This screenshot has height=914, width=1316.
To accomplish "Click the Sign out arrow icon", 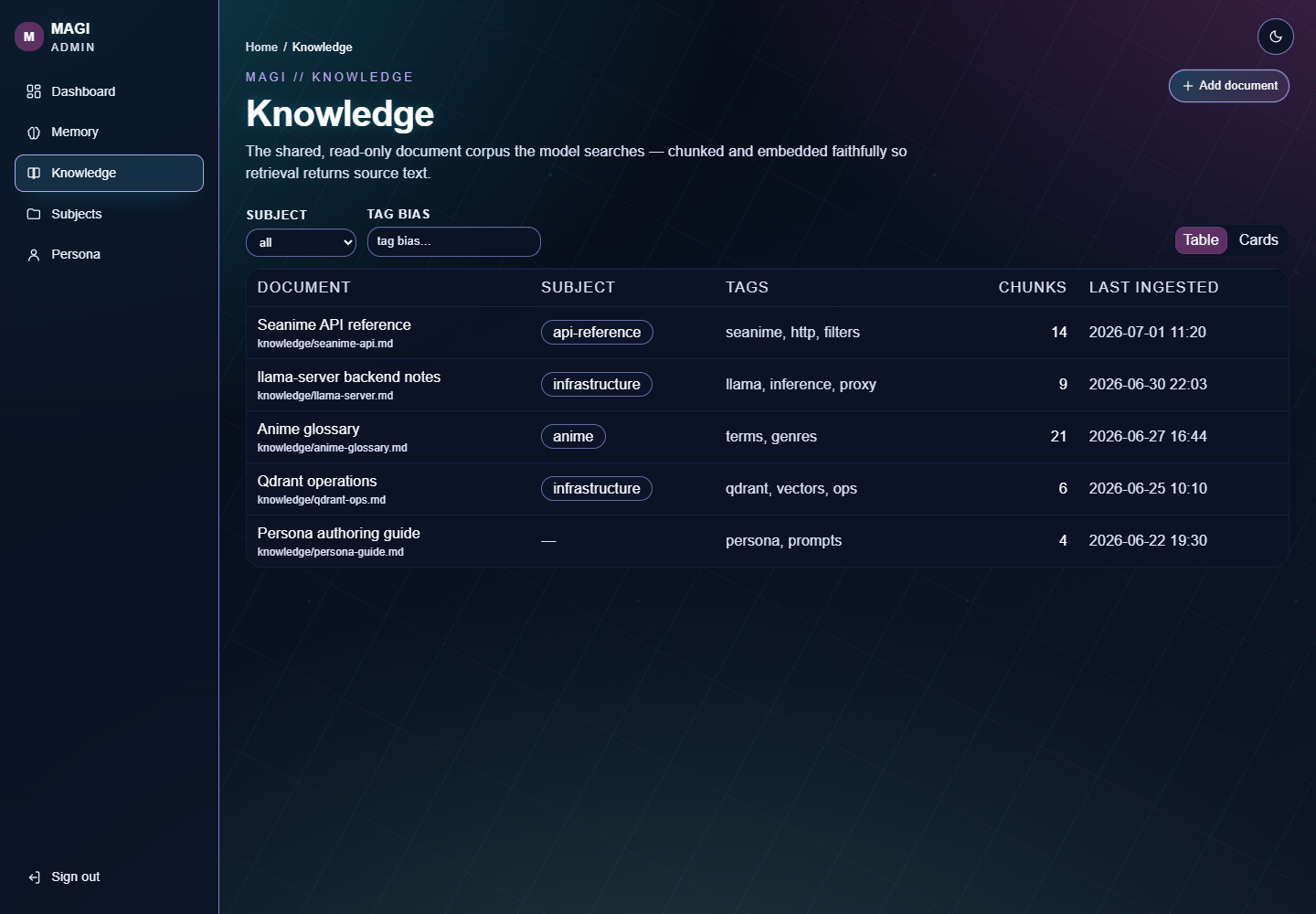I will point(34,877).
